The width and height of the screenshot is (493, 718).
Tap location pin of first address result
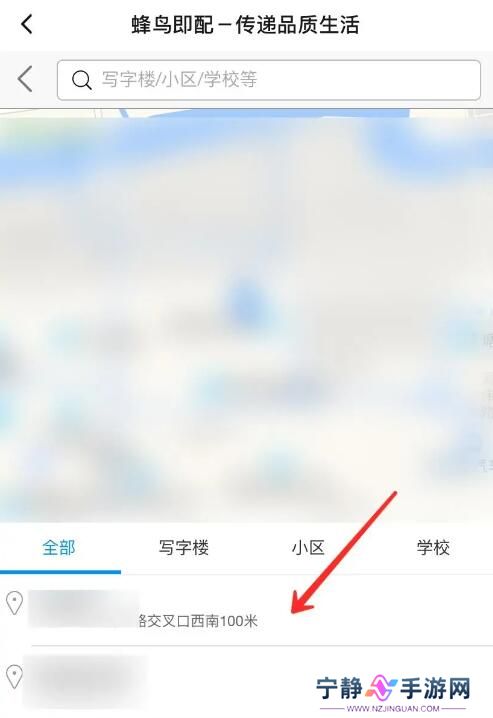[15, 603]
